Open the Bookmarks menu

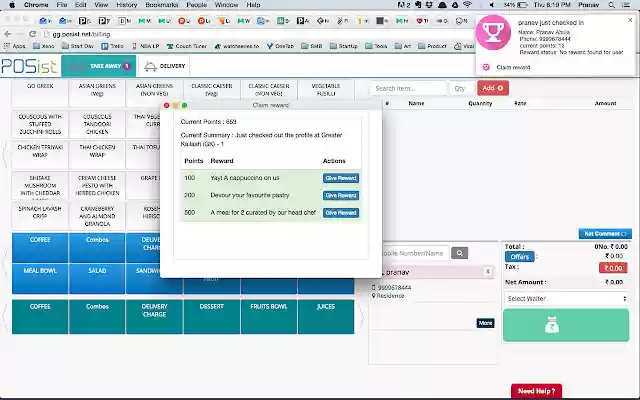tap(162, 5)
